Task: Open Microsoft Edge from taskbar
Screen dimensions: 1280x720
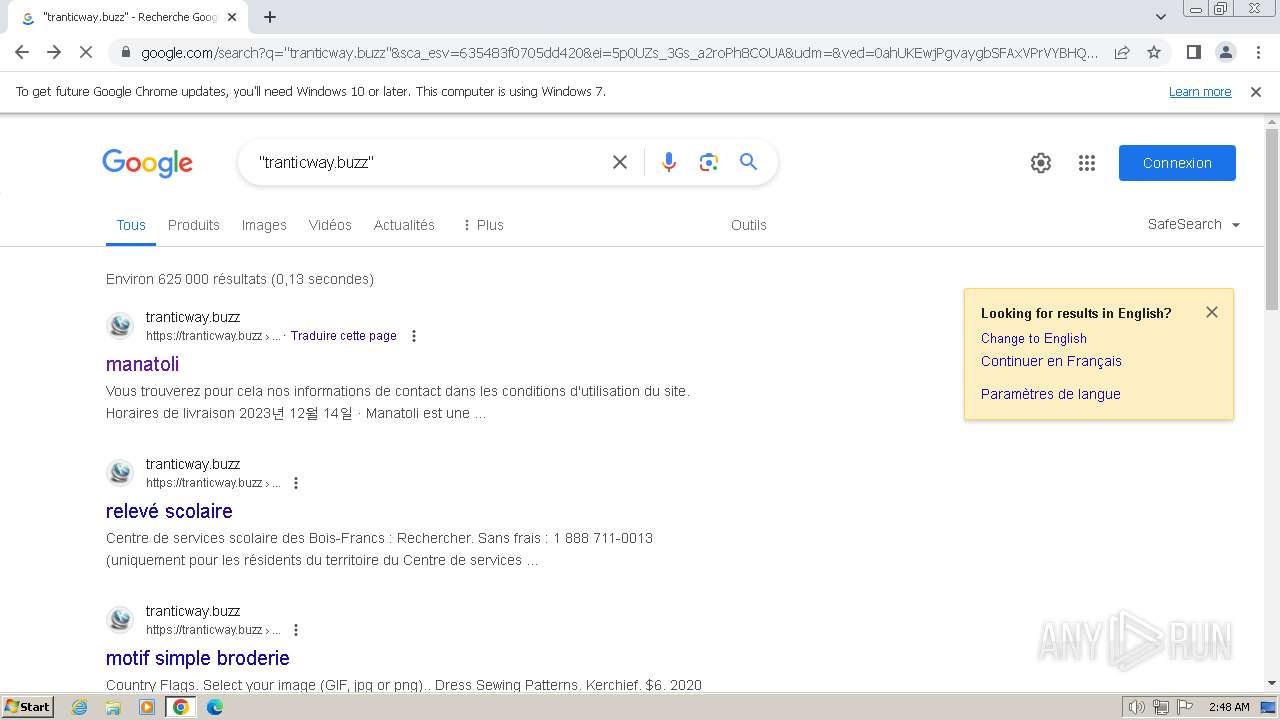Action: tap(214, 707)
